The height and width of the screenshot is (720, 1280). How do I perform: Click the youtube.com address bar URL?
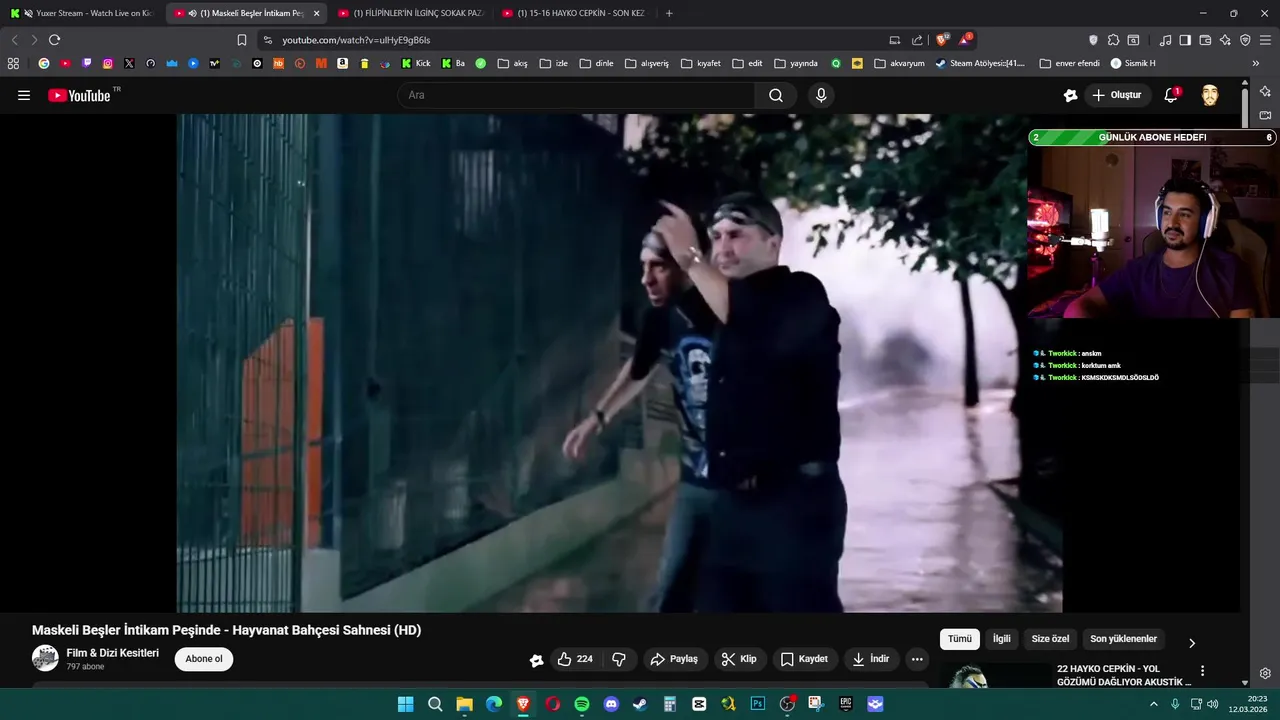coord(355,40)
